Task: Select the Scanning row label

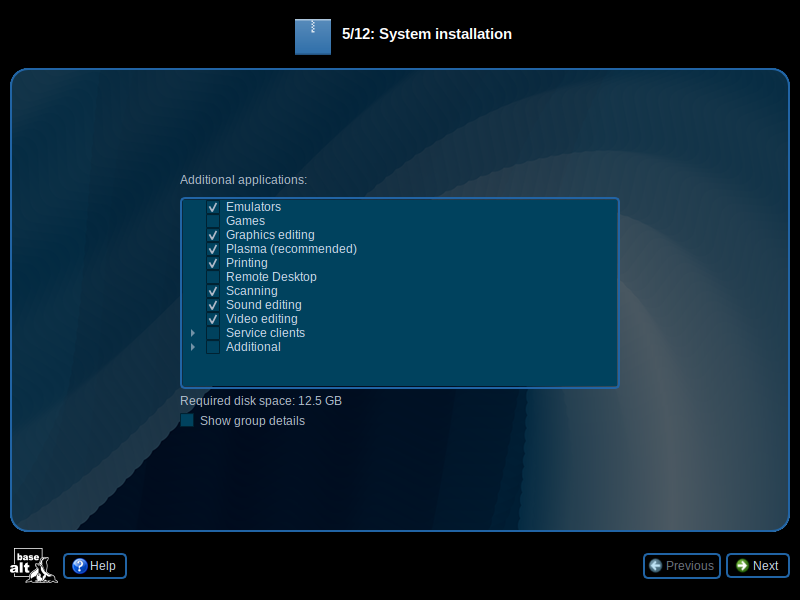Action: pos(252,291)
